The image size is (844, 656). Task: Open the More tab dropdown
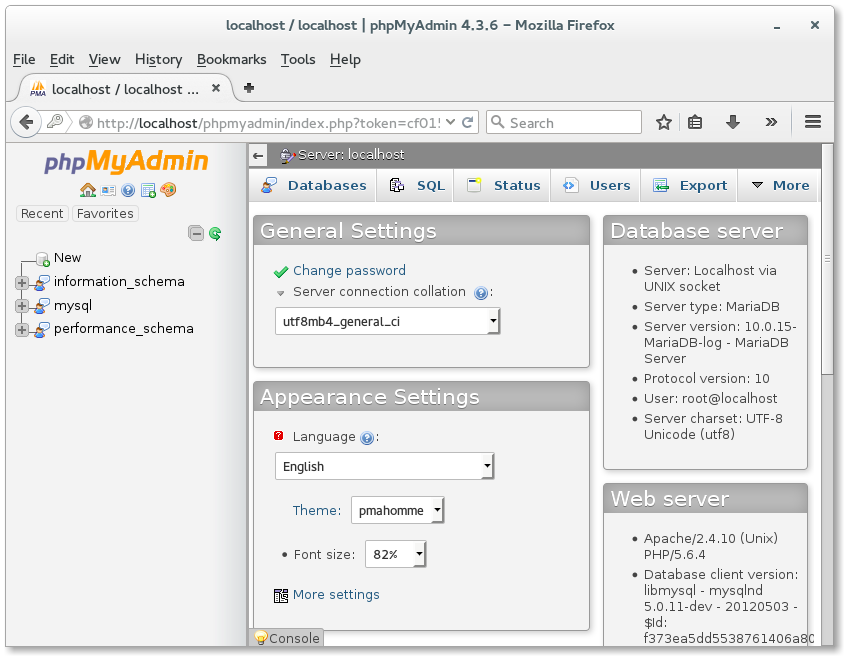[x=778, y=186]
